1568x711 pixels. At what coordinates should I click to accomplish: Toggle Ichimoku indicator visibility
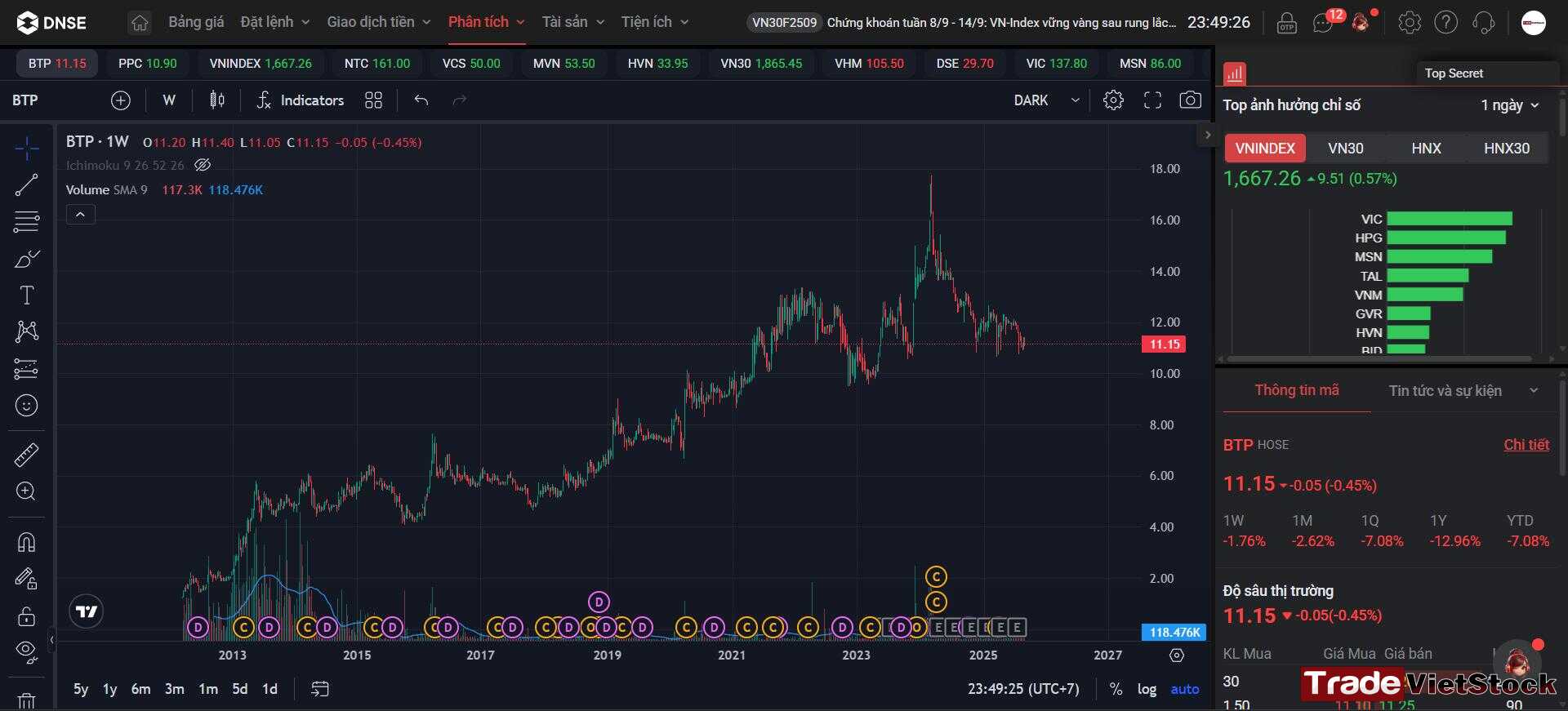[203, 165]
